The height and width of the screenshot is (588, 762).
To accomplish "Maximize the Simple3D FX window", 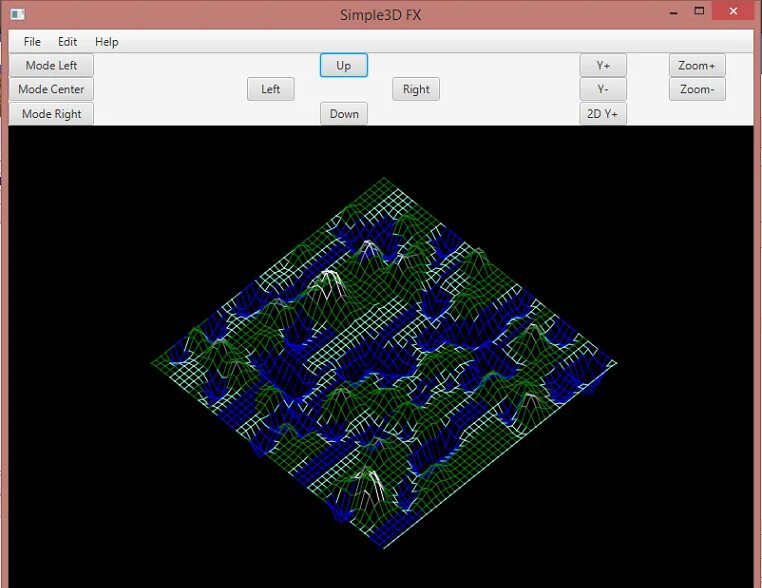I will [x=699, y=11].
